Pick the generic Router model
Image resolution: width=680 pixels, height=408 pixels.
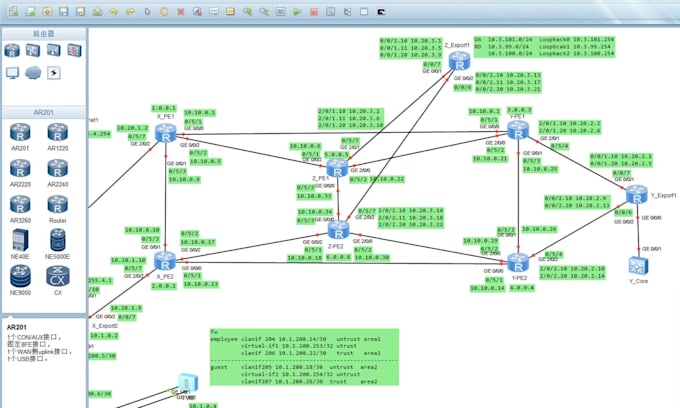[x=58, y=209]
